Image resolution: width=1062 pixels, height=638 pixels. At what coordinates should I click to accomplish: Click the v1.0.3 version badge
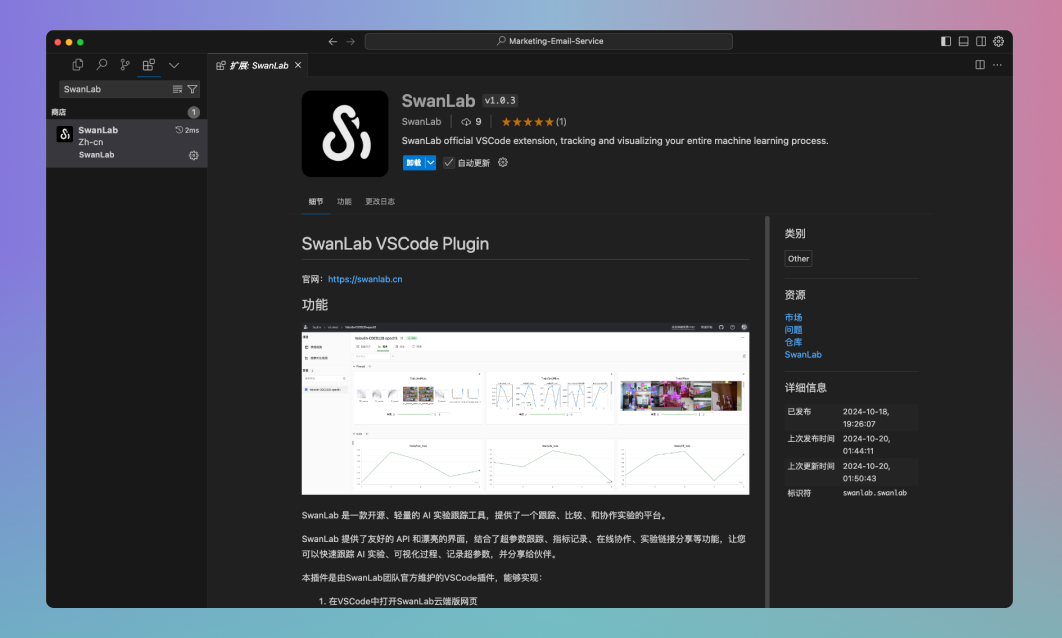click(501, 100)
